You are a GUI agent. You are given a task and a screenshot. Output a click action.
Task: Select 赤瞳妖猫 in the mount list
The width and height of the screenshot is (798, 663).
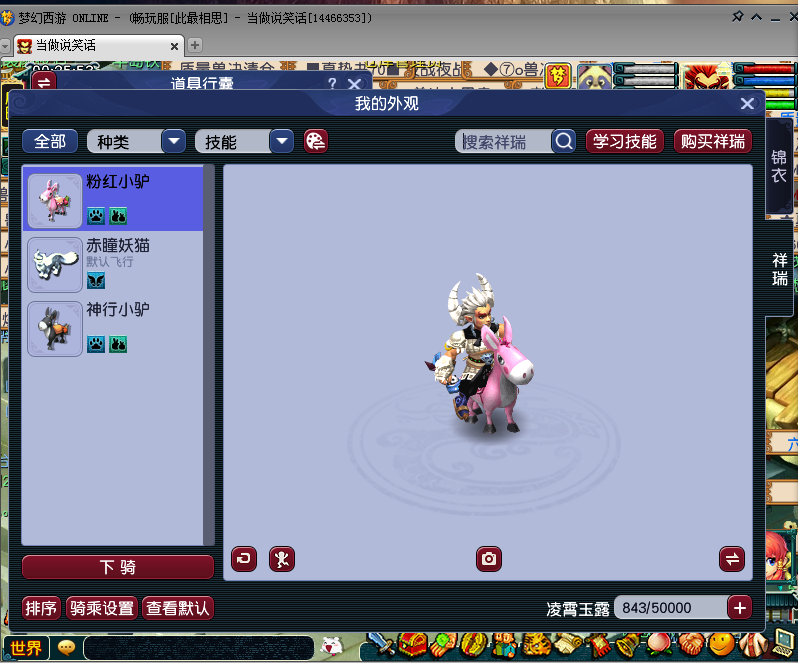pos(113,265)
